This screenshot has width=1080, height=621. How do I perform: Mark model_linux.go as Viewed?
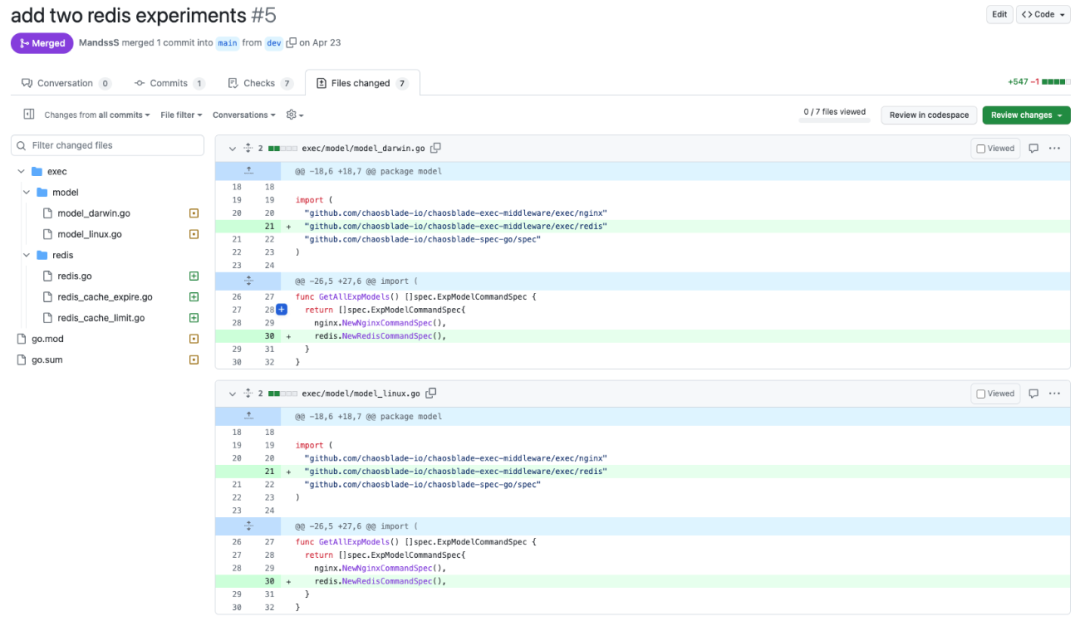(996, 393)
